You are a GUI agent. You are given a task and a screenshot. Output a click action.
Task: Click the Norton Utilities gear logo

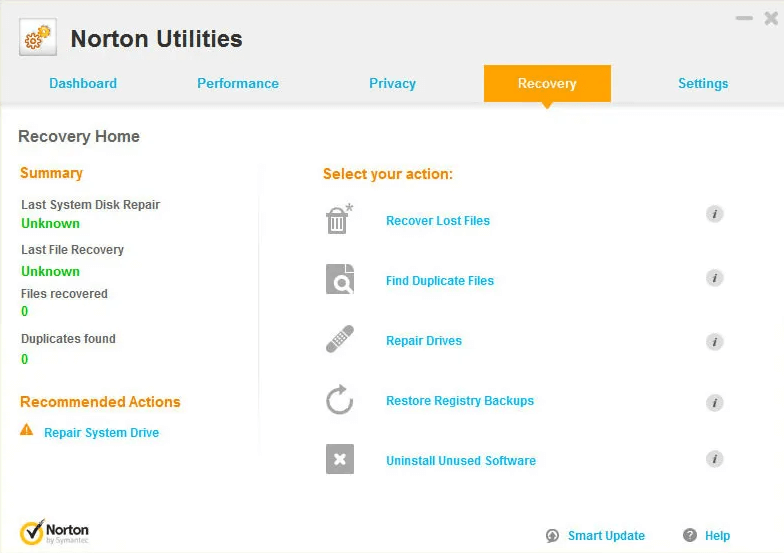point(38,39)
